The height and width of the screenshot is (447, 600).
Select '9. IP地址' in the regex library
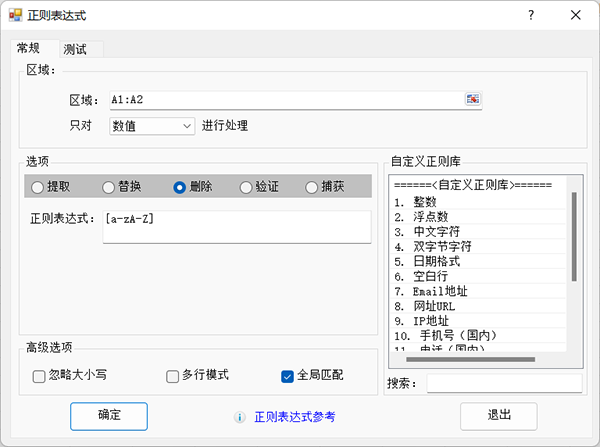tap(479, 321)
